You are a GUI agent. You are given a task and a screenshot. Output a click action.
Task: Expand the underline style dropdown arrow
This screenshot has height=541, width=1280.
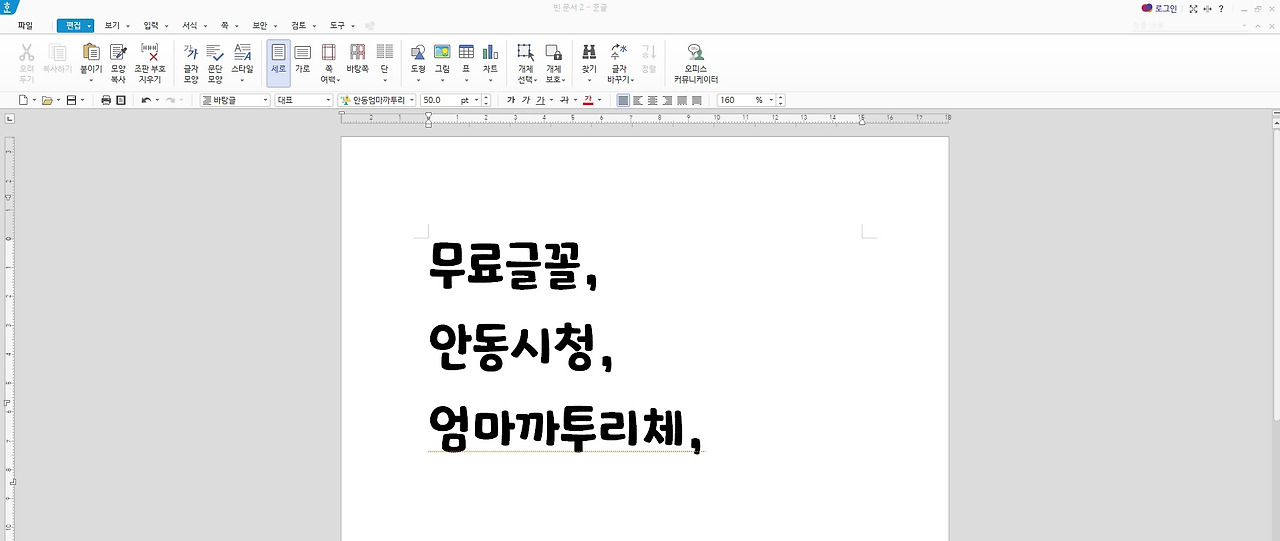(x=551, y=100)
